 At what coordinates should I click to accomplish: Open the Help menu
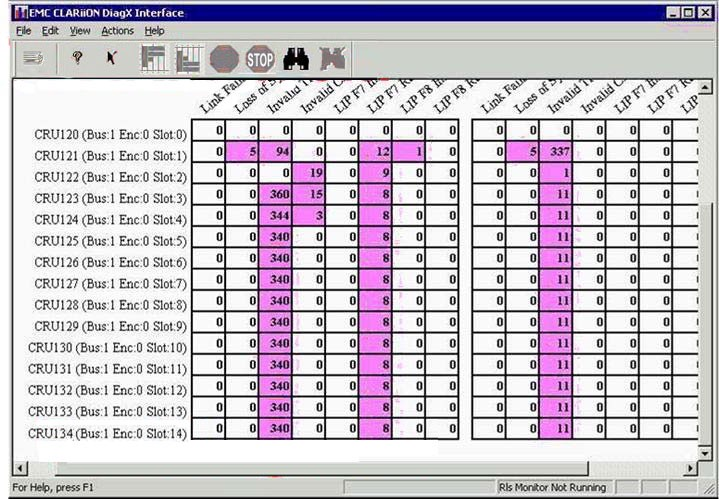pyautogui.click(x=155, y=31)
